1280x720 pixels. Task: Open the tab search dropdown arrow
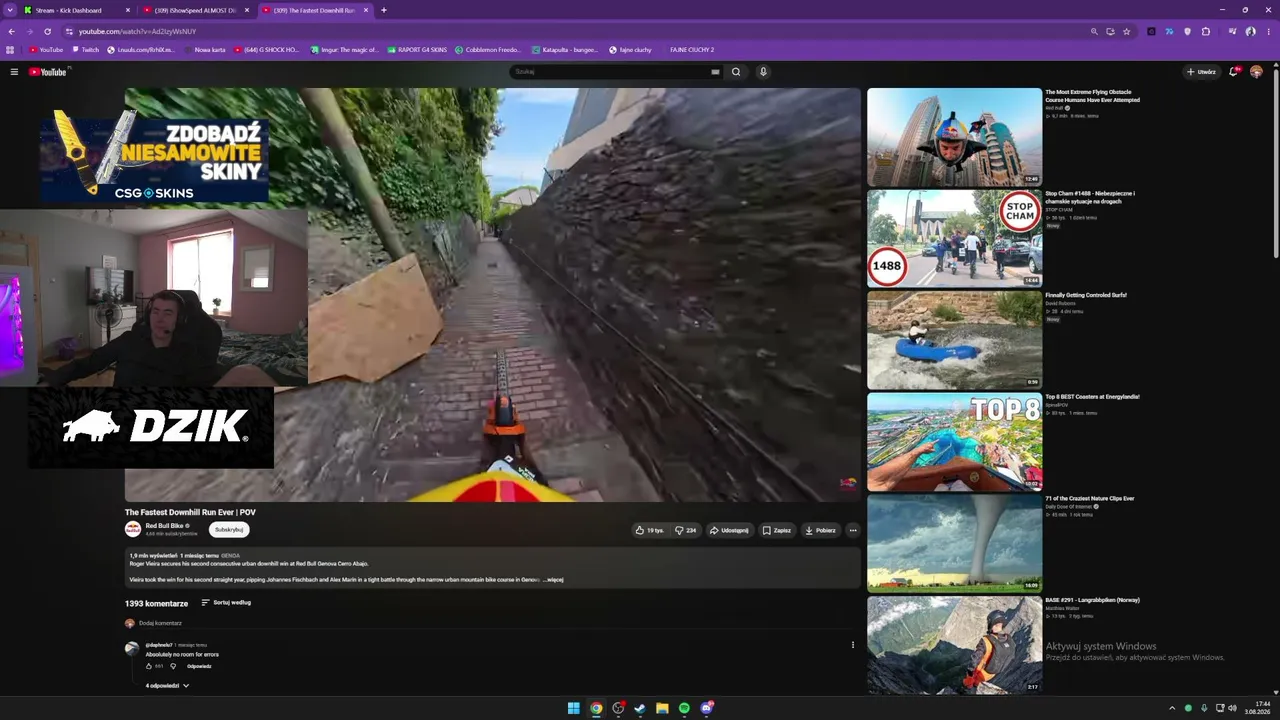11,10
